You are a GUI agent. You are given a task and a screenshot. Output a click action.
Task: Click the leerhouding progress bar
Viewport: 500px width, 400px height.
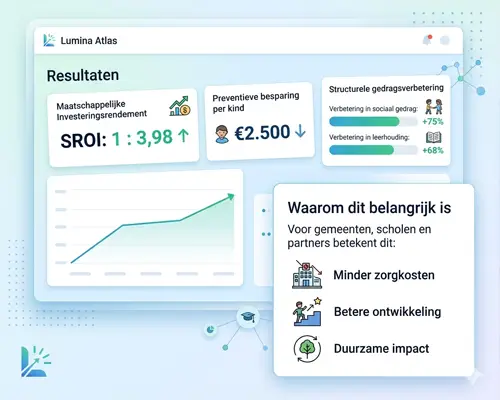tap(373, 150)
